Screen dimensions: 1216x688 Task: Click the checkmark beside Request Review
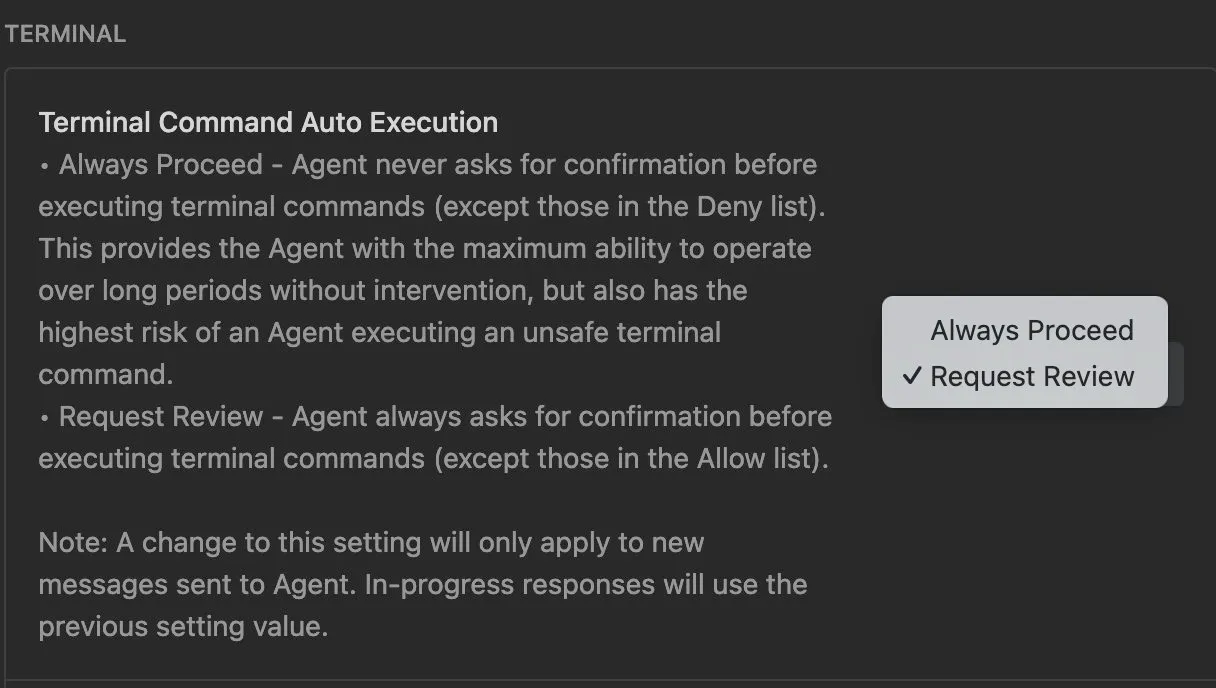point(911,376)
